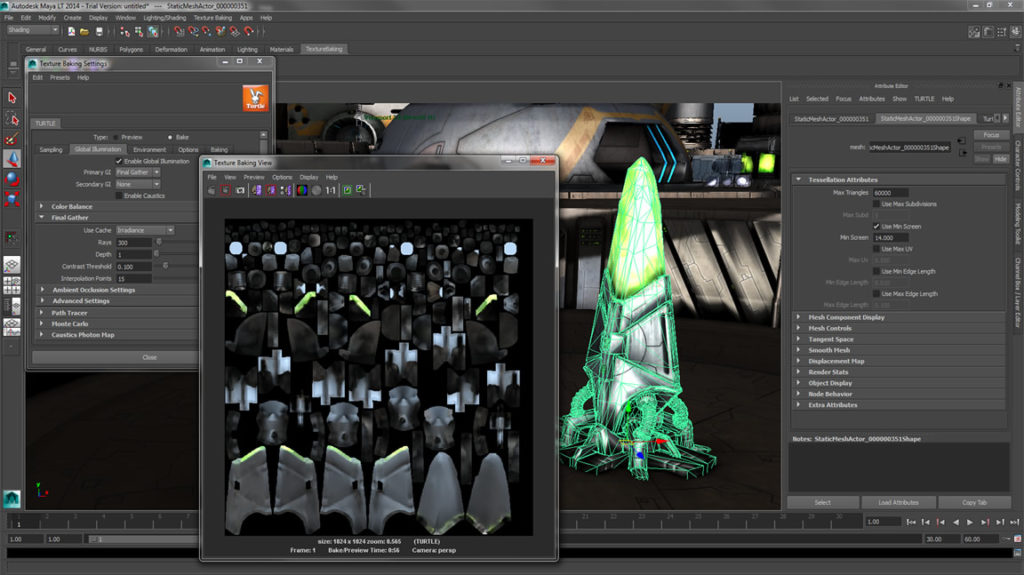Click the Maya icon below the toolbox
This screenshot has width=1024, height=575.
point(12,499)
